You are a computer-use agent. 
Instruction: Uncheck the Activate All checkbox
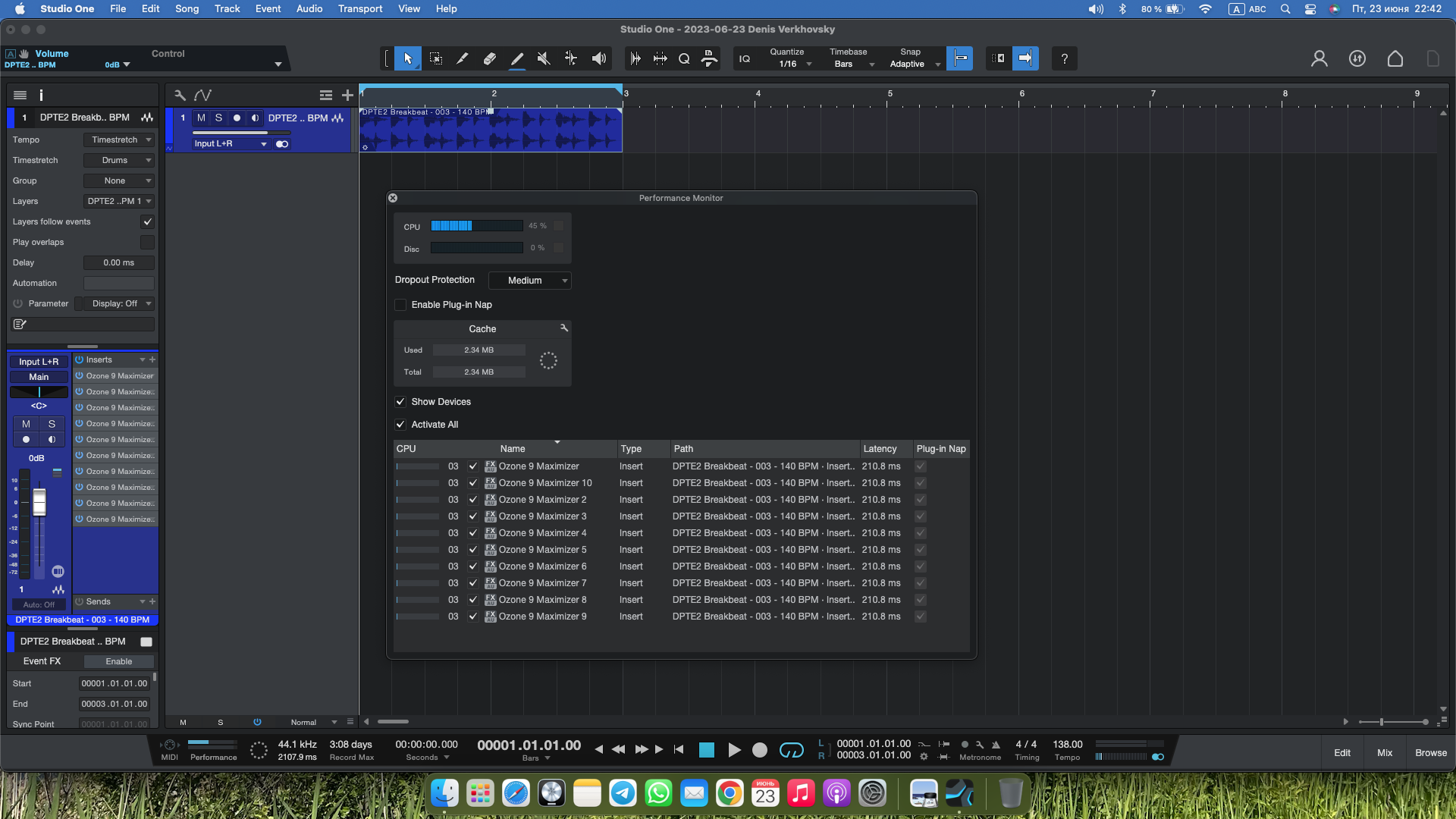(x=400, y=425)
